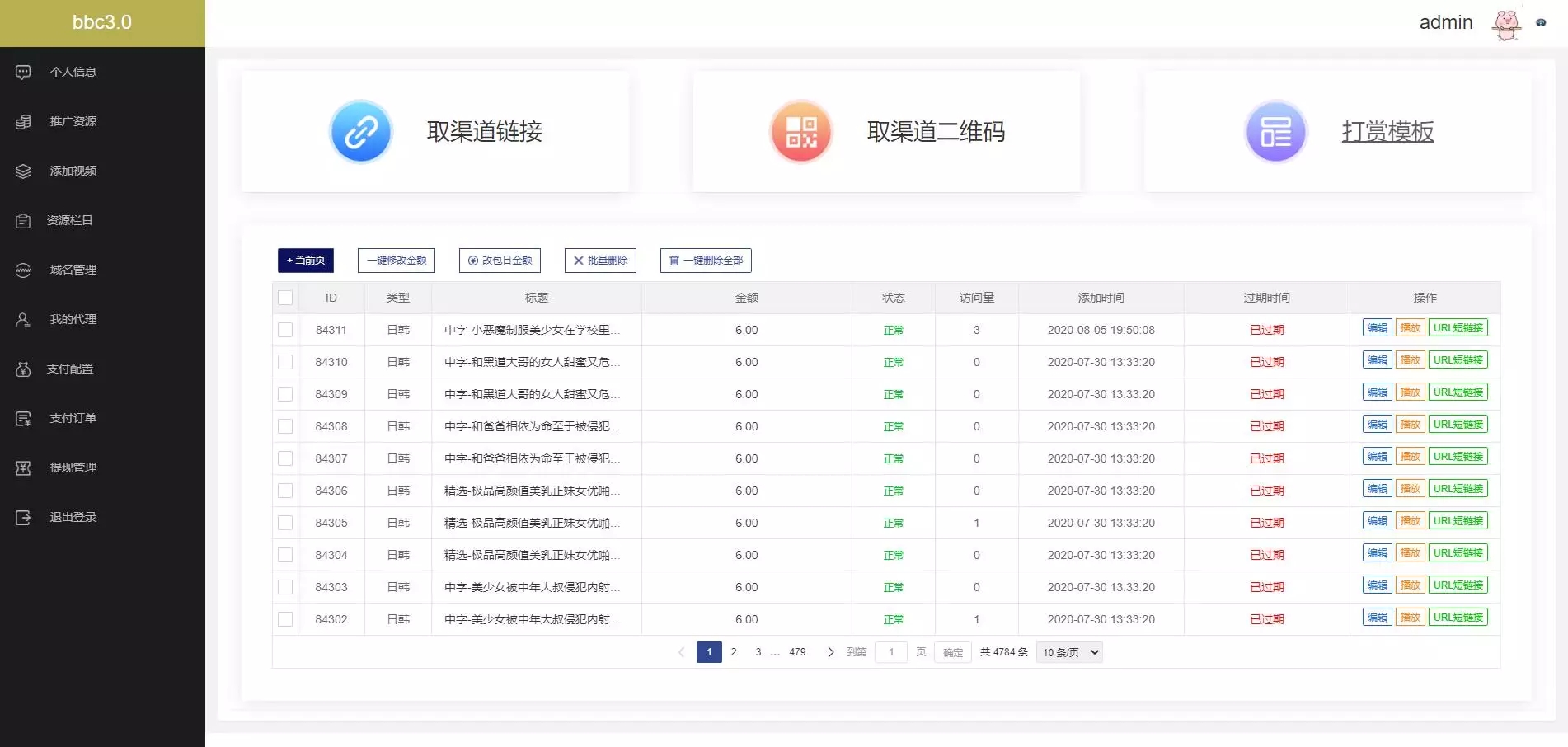1568x747 pixels.
Task: Click the page number input field
Action: [x=890, y=652]
